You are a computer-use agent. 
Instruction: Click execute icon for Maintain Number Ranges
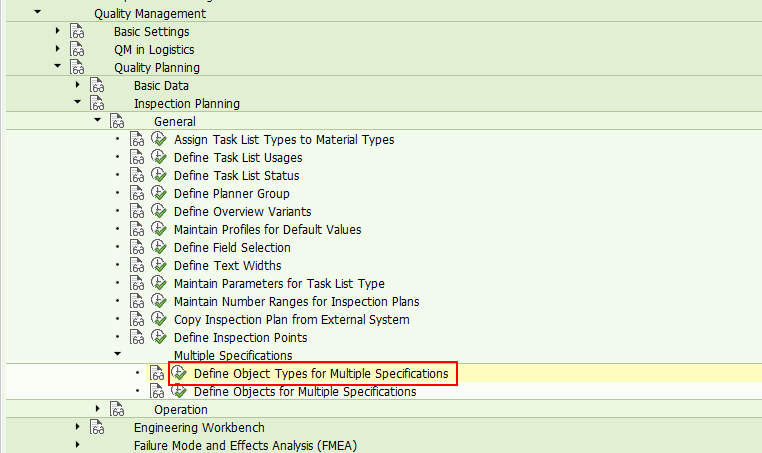pyautogui.click(x=158, y=302)
